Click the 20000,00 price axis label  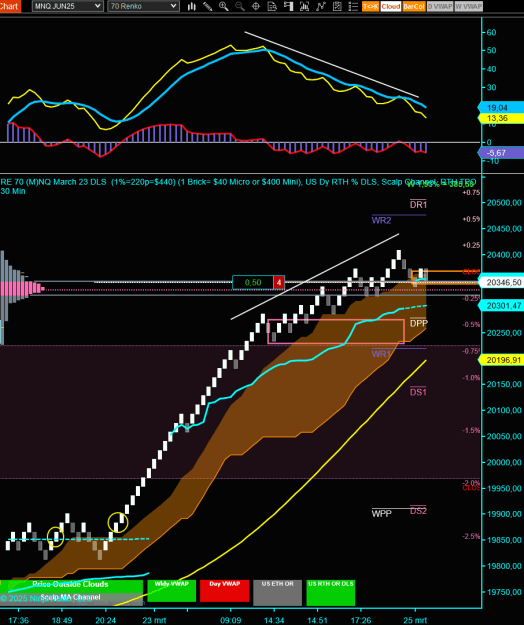504,462
